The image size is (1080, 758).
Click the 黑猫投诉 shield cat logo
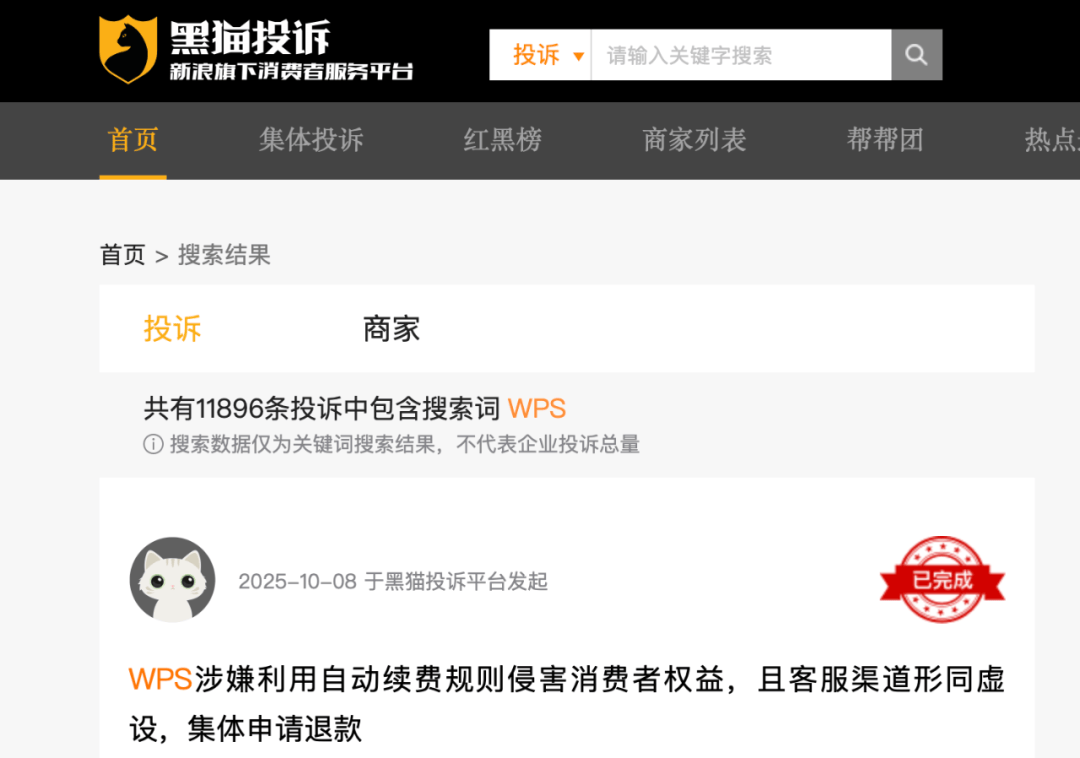tap(128, 49)
